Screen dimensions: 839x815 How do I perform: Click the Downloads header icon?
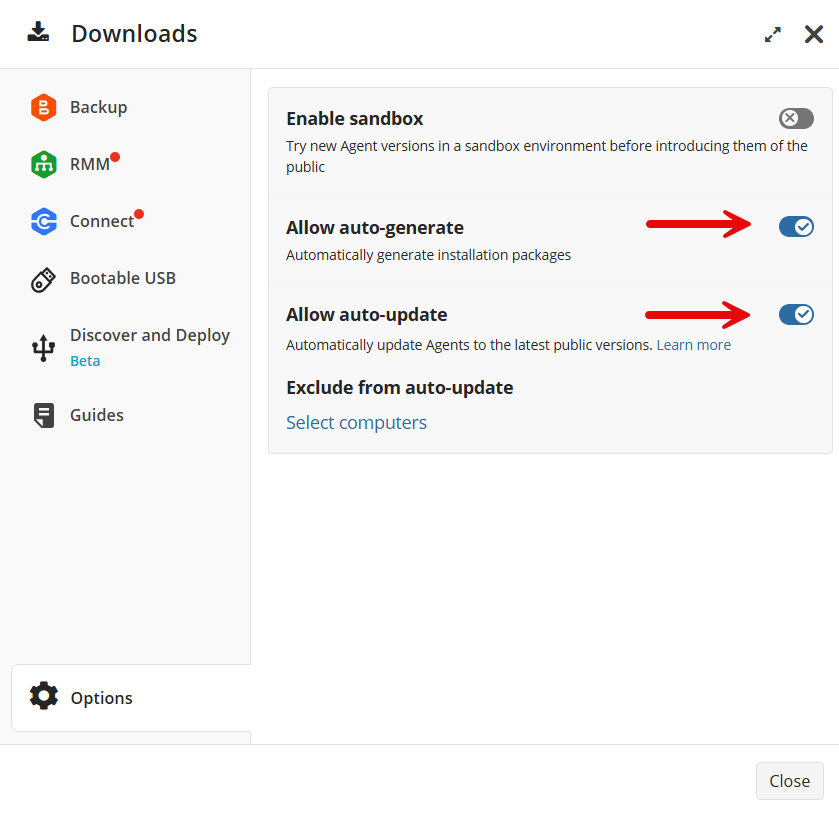click(x=38, y=31)
